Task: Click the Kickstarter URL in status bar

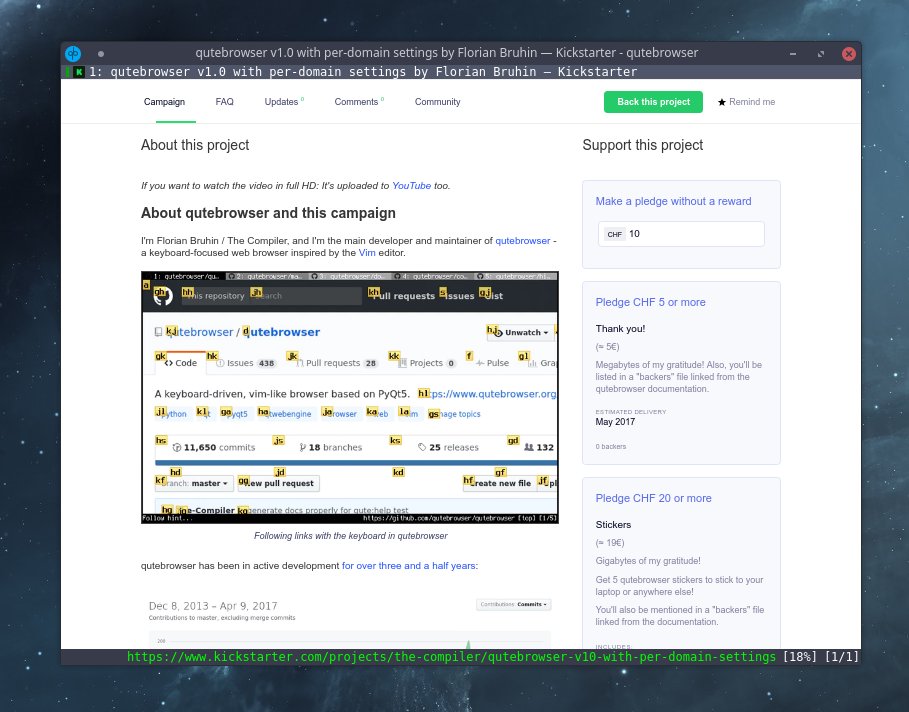Action: 451,657
